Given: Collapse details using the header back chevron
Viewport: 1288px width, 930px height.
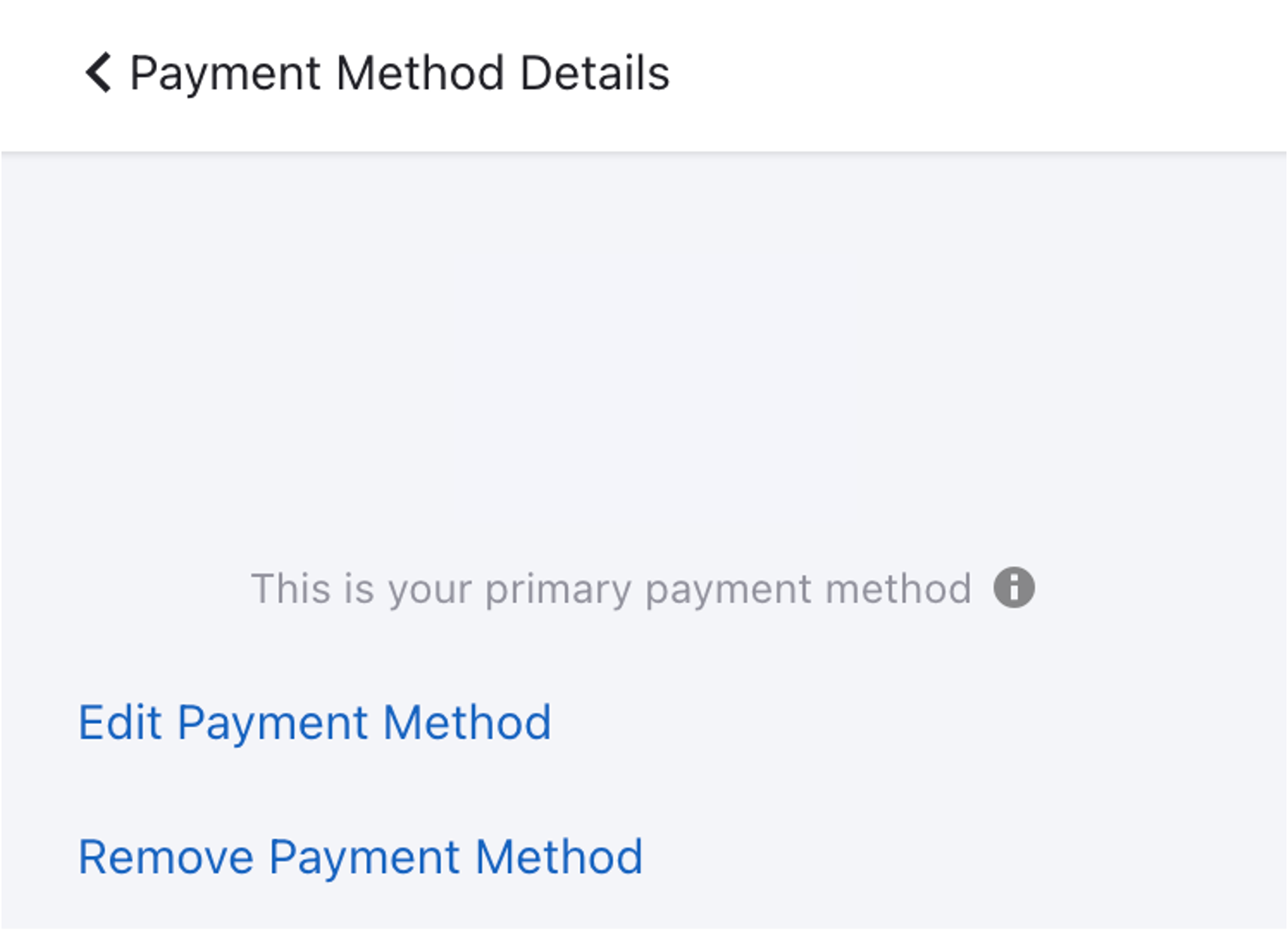Looking at the screenshot, I should tap(98, 73).
